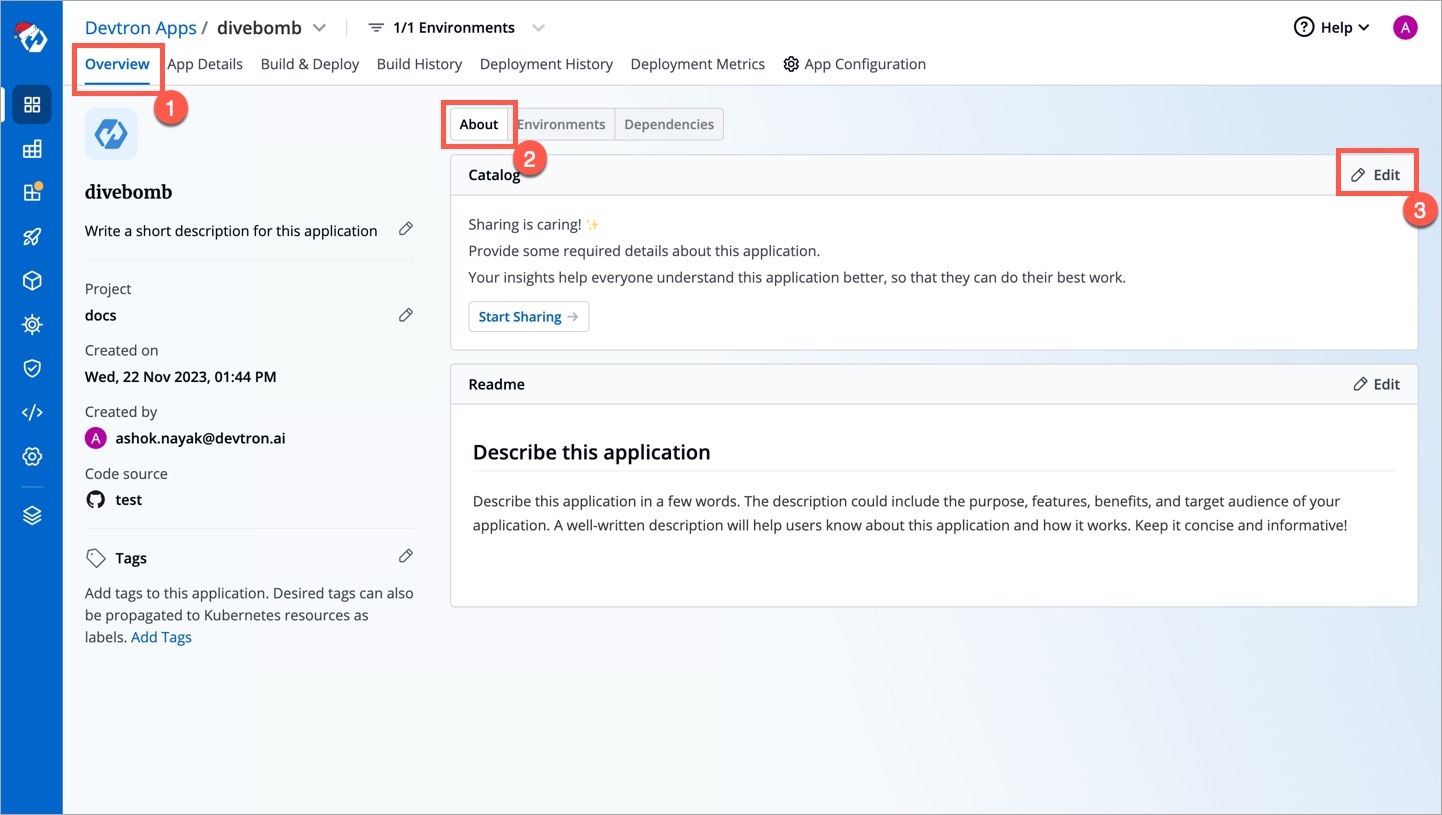Click the code brackets icon in sidebar

coord(32,413)
